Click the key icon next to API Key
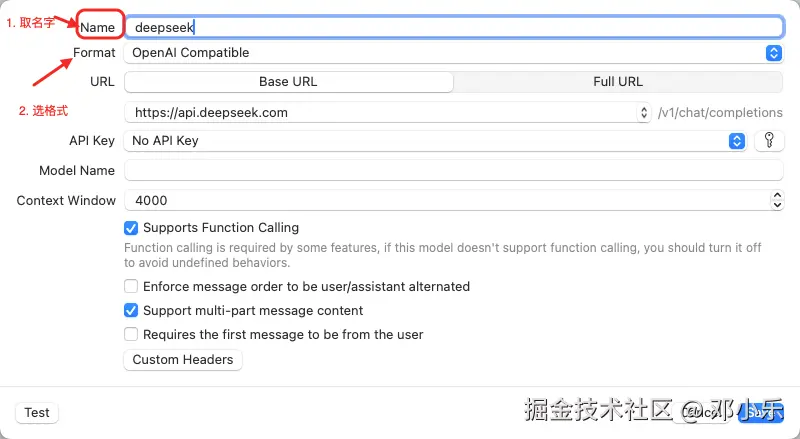This screenshot has width=800, height=439. tap(769, 140)
